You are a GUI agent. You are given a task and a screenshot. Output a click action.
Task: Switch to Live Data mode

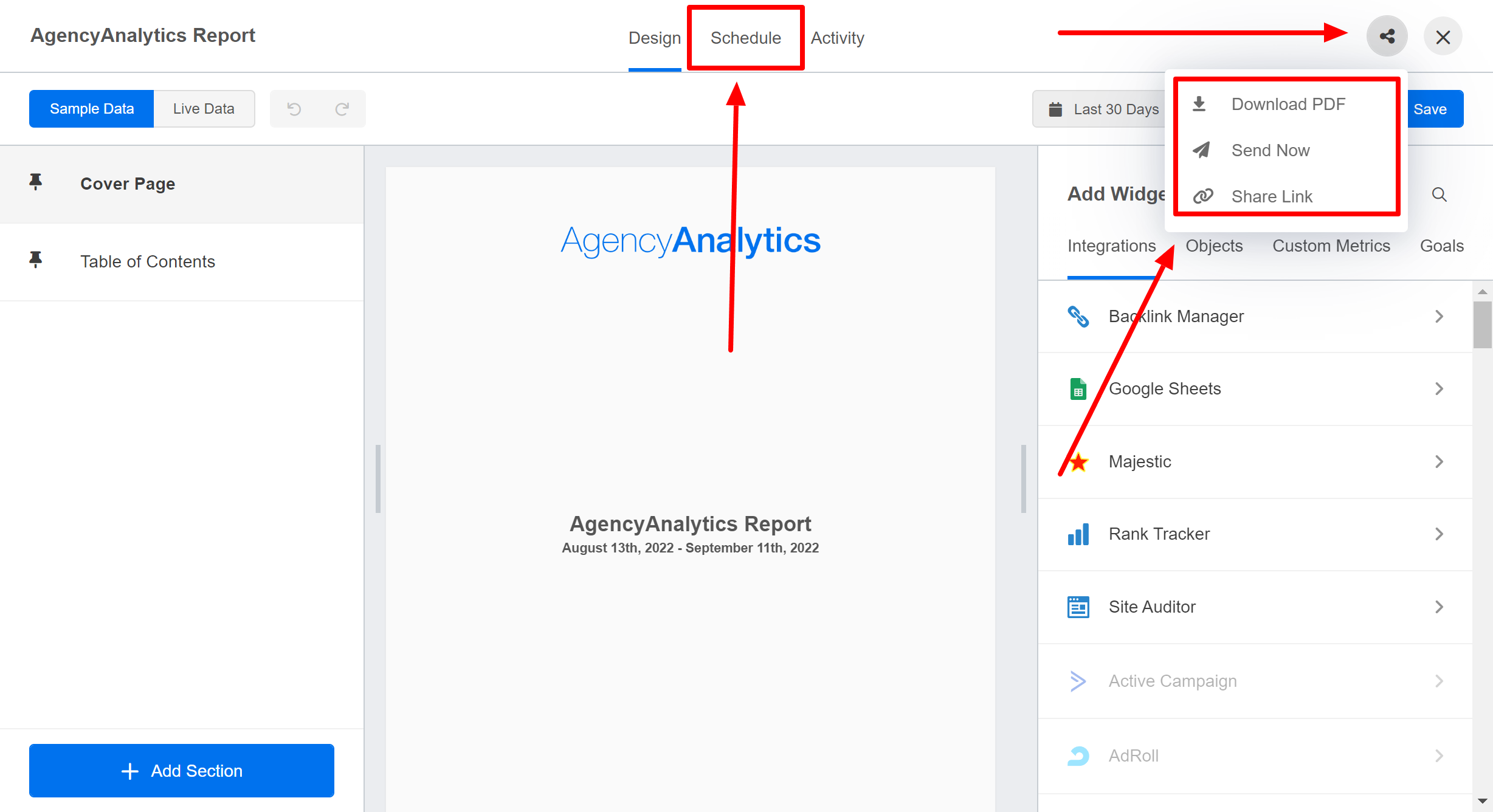[204, 109]
